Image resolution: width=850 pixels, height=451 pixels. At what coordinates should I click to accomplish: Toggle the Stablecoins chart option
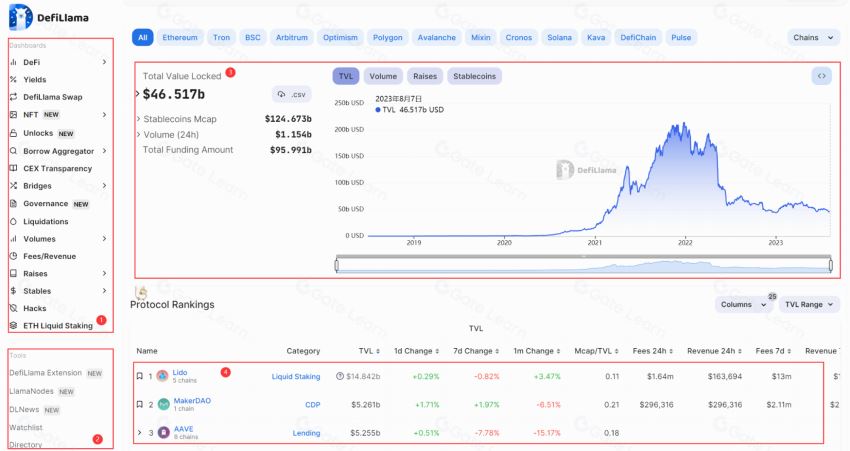coord(474,76)
